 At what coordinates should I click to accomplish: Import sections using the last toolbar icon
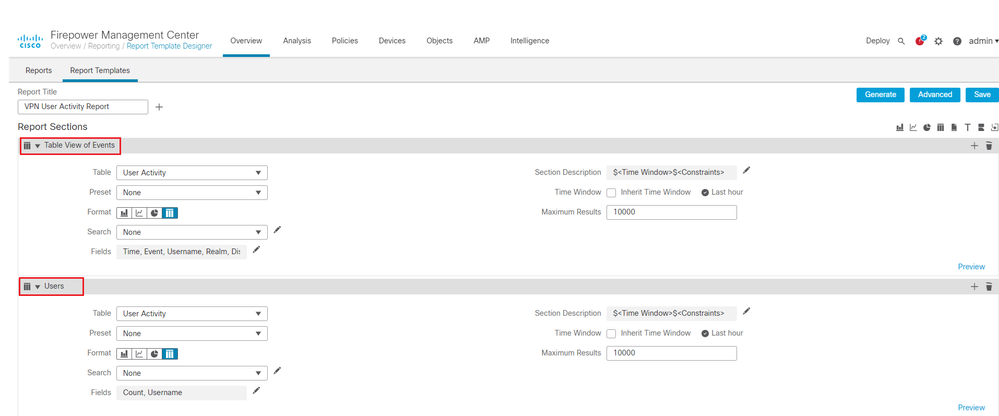pyautogui.click(x=995, y=127)
